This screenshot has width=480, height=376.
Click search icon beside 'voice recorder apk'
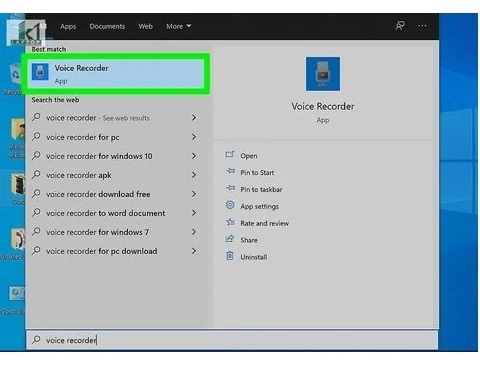[x=36, y=175]
